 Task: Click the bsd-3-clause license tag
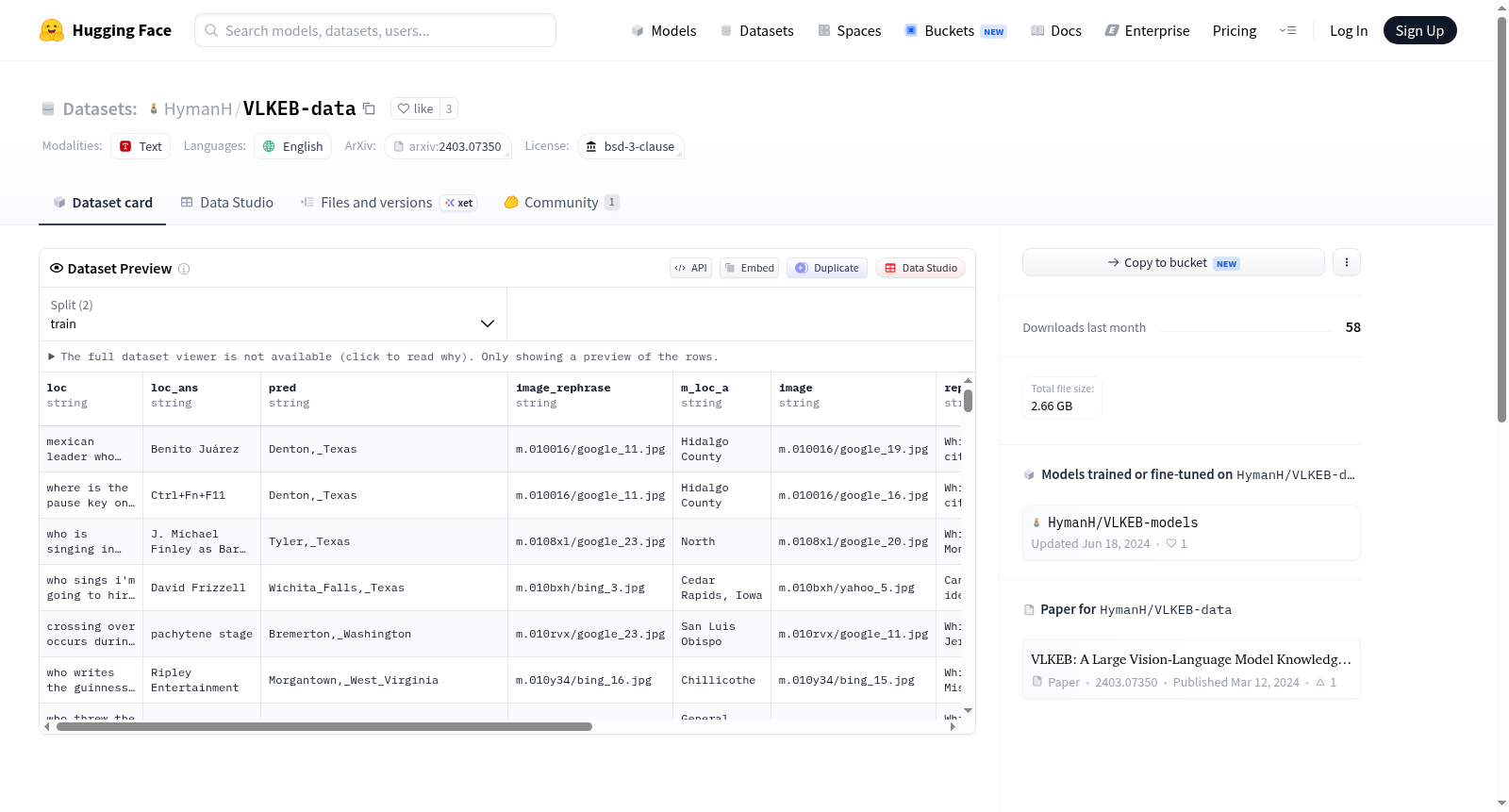[630, 146]
